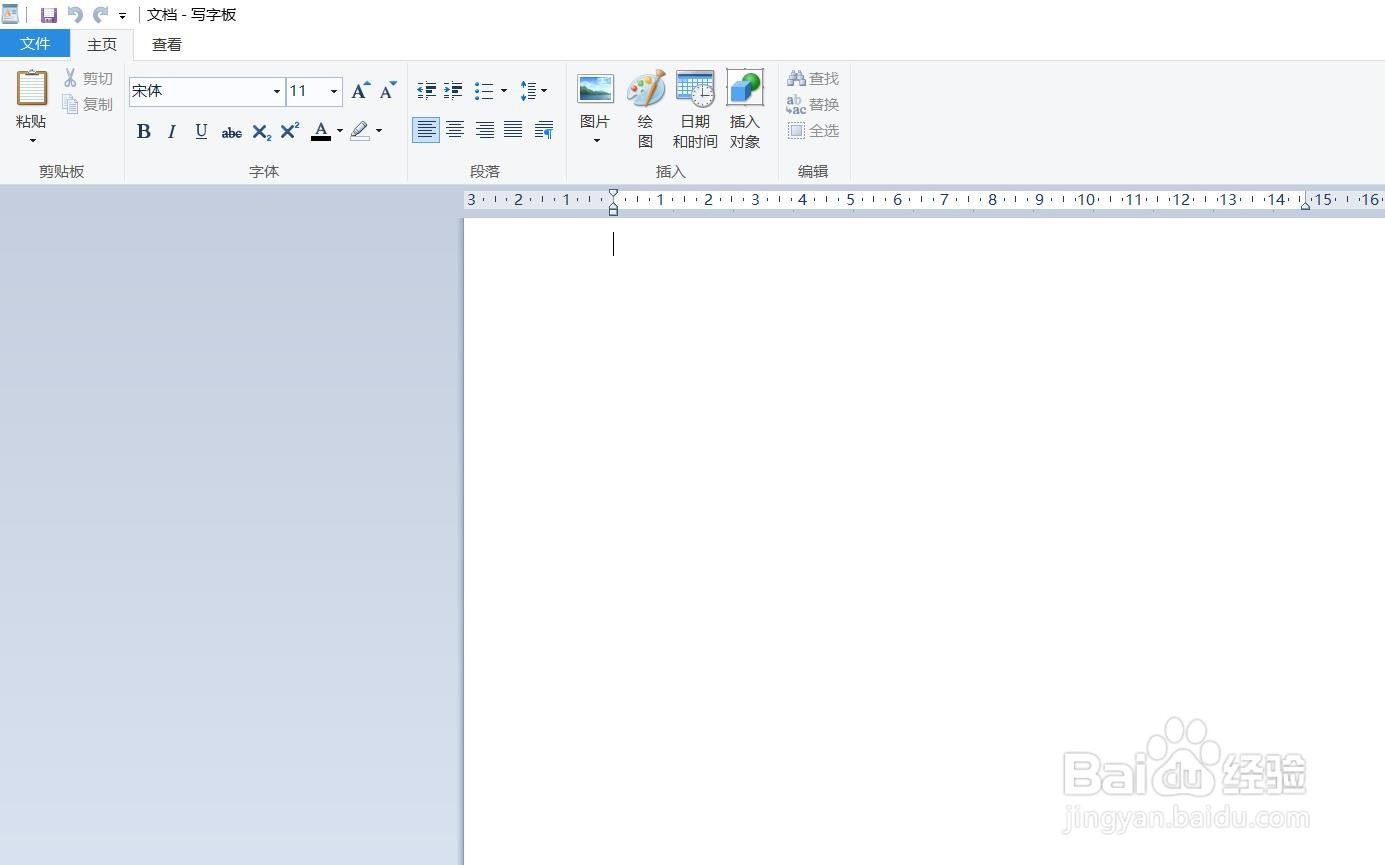
Task: Click the 全选 select all button
Action: coord(813,130)
